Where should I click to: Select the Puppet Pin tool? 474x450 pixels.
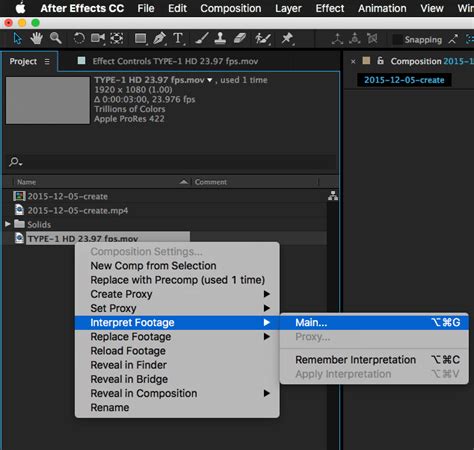point(287,39)
